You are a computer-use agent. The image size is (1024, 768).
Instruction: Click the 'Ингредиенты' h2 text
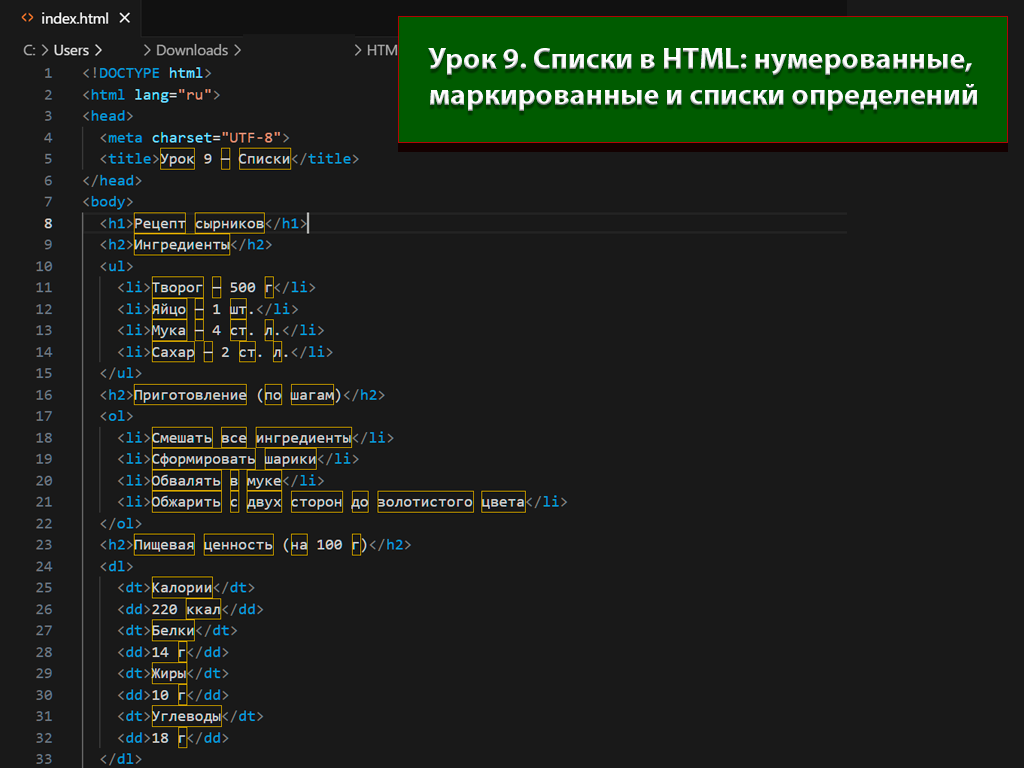[181, 245]
